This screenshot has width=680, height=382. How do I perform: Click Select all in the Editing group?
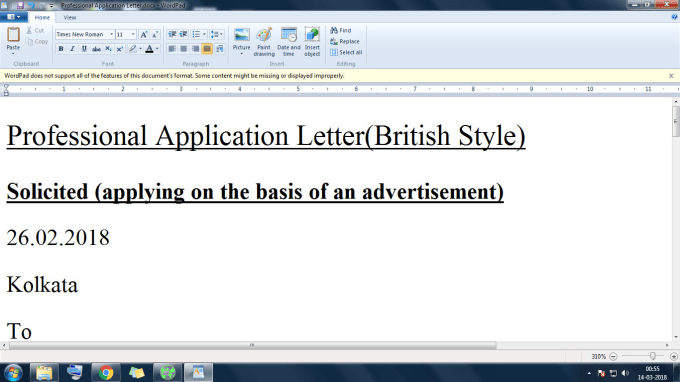coord(346,52)
